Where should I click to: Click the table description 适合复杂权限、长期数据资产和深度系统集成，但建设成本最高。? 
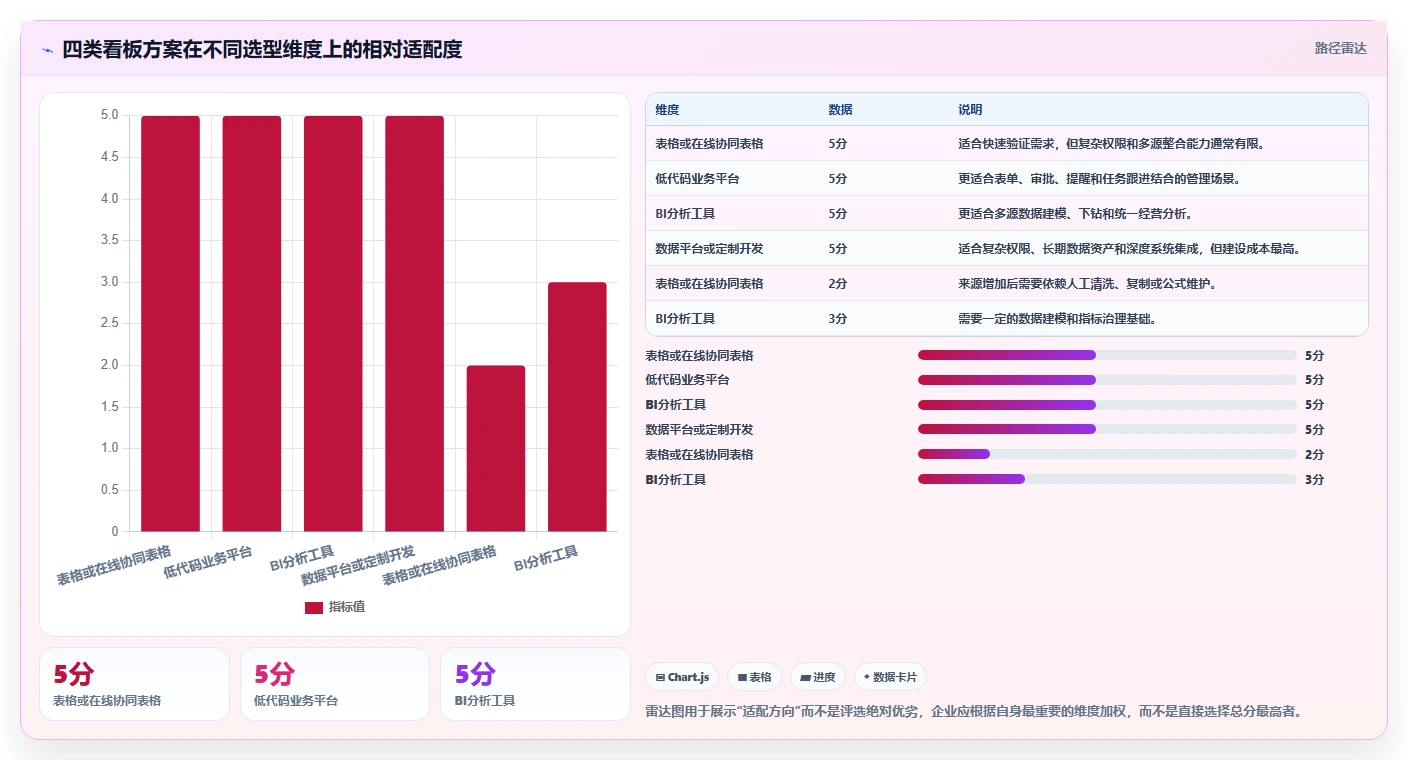[1130, 249]
